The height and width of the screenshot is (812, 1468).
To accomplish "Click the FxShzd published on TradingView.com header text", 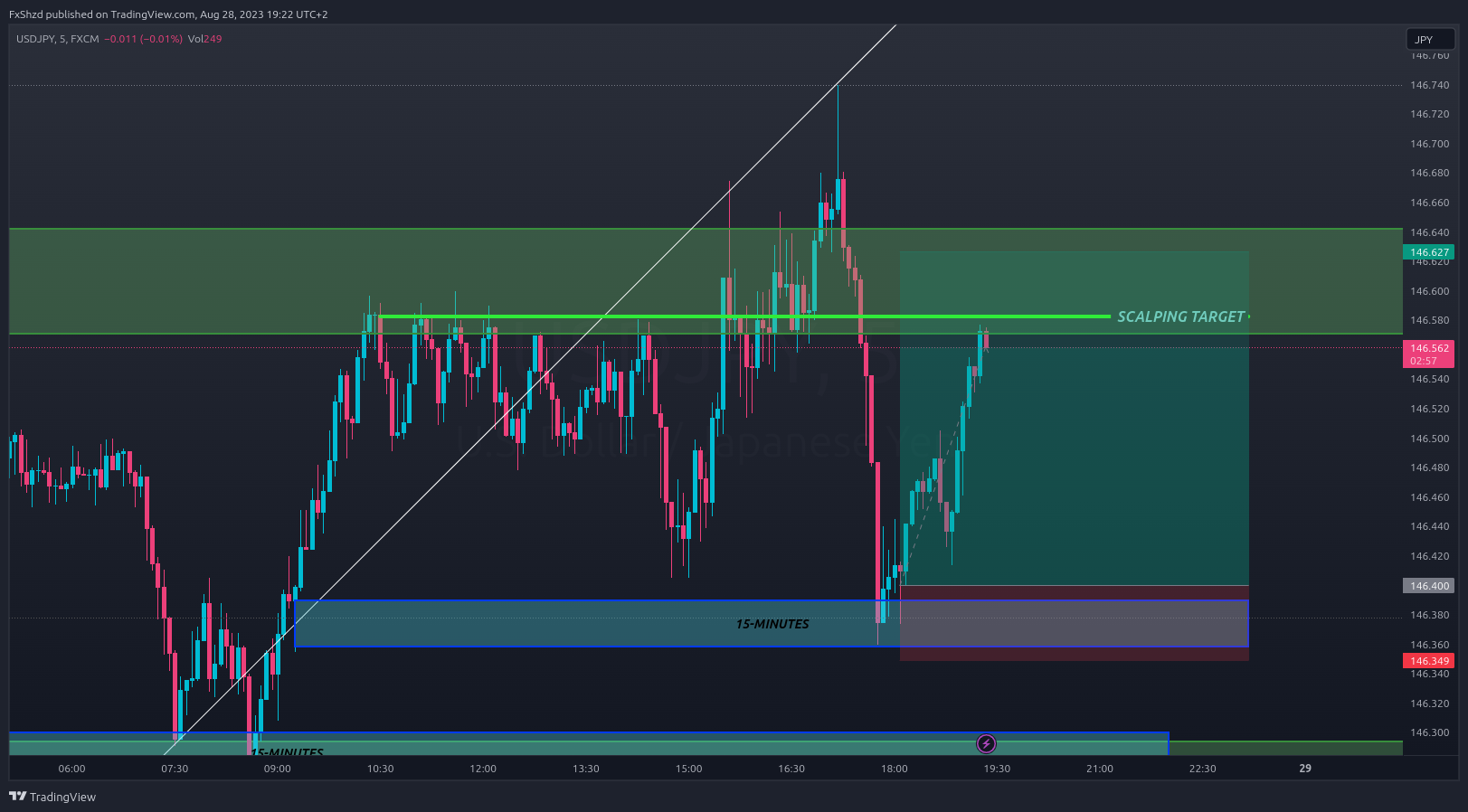I will 168,14.
